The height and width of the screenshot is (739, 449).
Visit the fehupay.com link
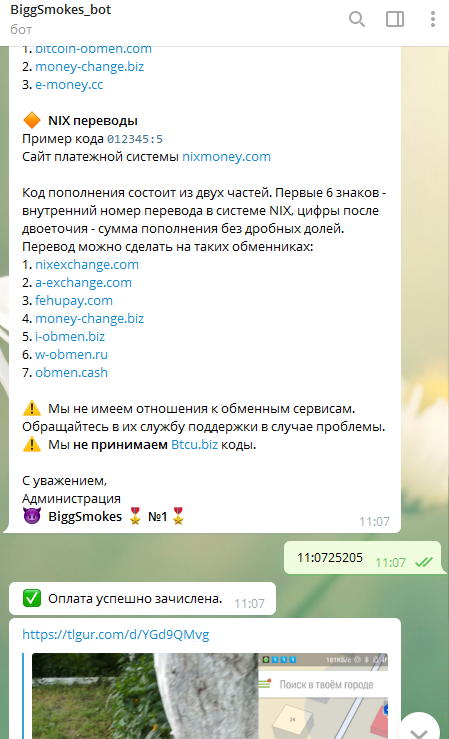(74, 300)
